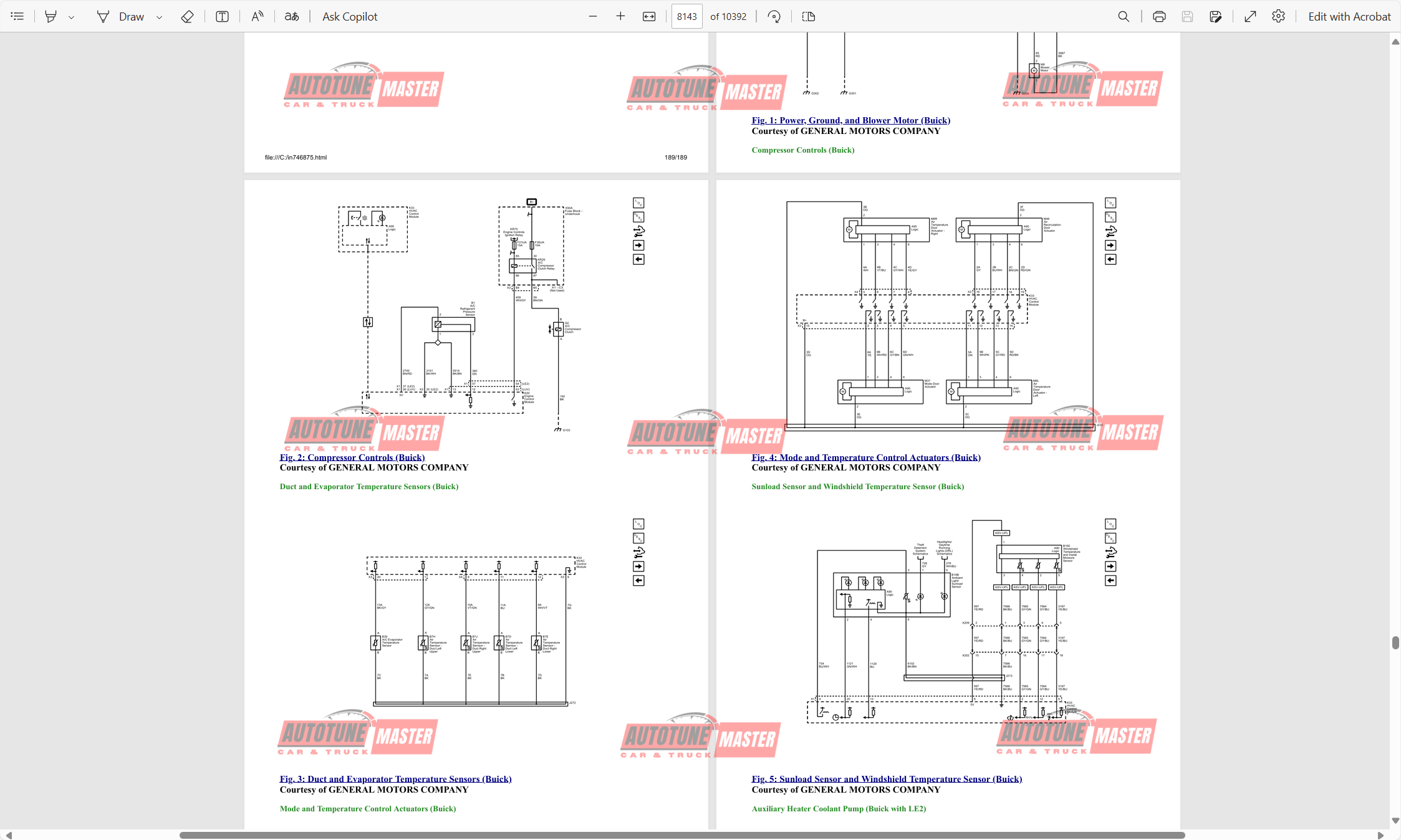Print the document using the printer icon
This screenshot has height=840, width=1401.
(x=1159, y=17)
